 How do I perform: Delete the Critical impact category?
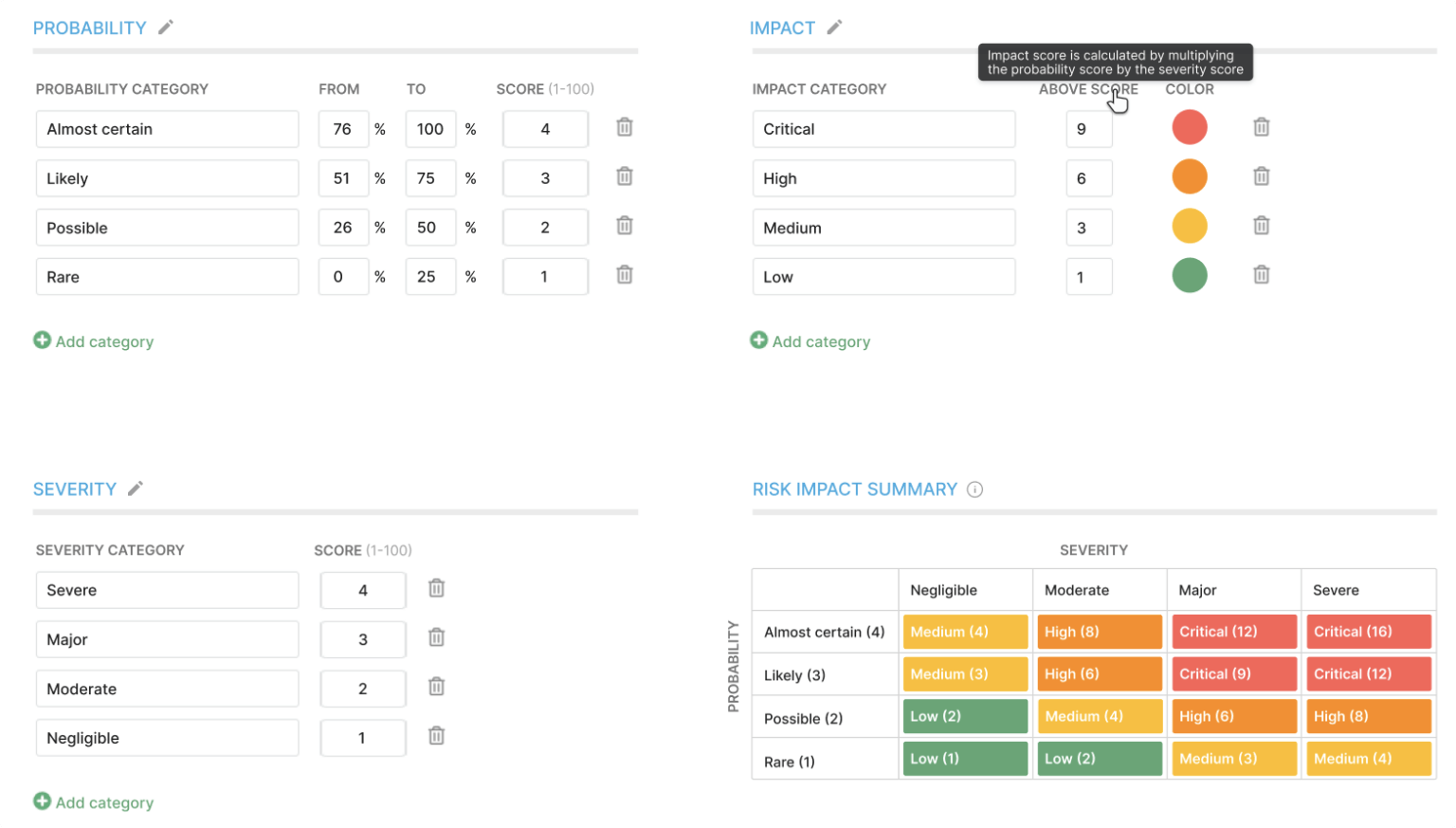click(x=1261, y=127)
